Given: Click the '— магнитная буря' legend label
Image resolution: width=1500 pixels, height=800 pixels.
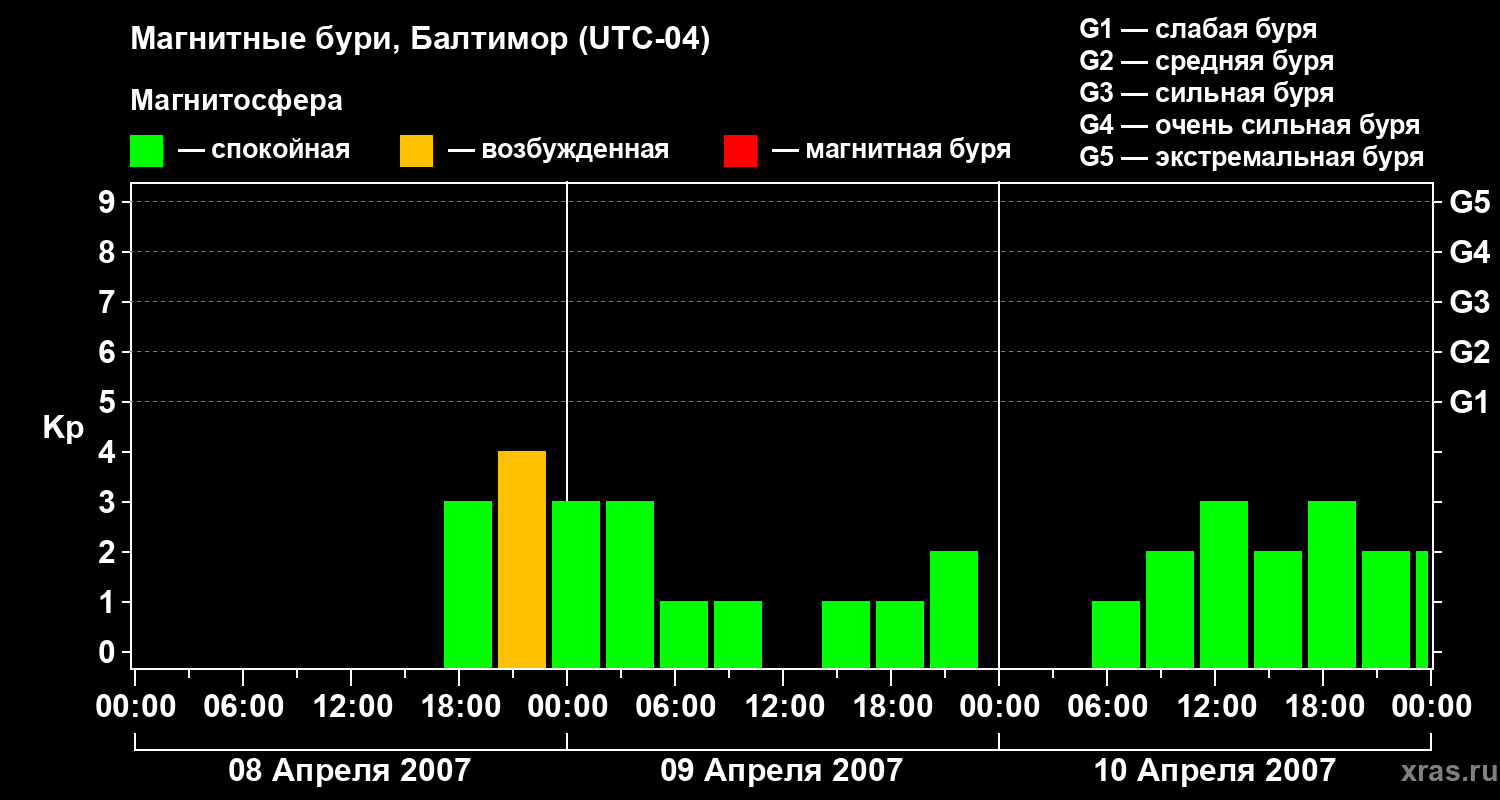Looking at the screenshot, I should click(x=891, y=150).
